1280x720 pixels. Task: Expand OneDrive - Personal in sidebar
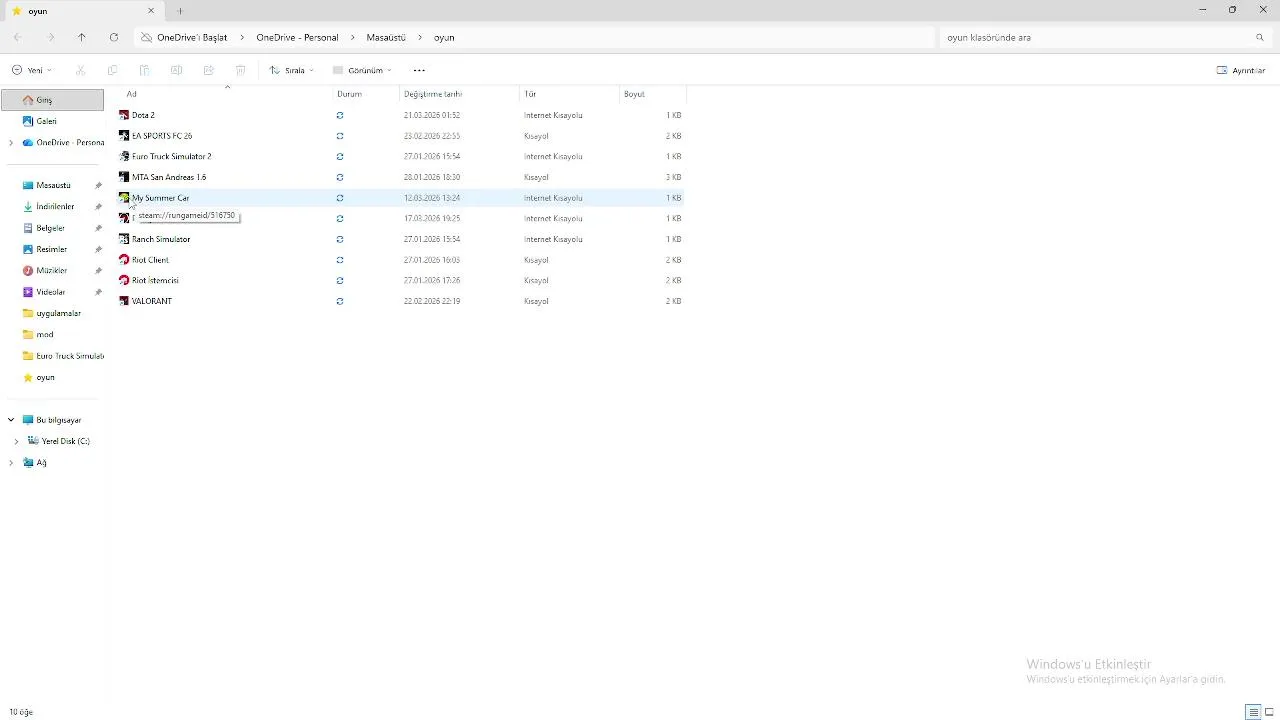[x=11, y=143]
